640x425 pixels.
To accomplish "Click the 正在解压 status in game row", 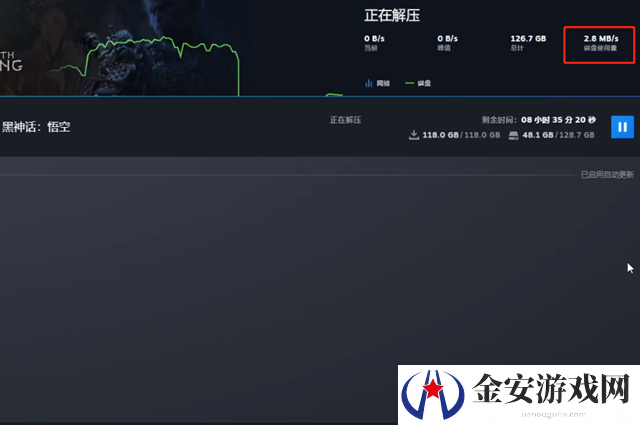I will [x=345, y=120].
